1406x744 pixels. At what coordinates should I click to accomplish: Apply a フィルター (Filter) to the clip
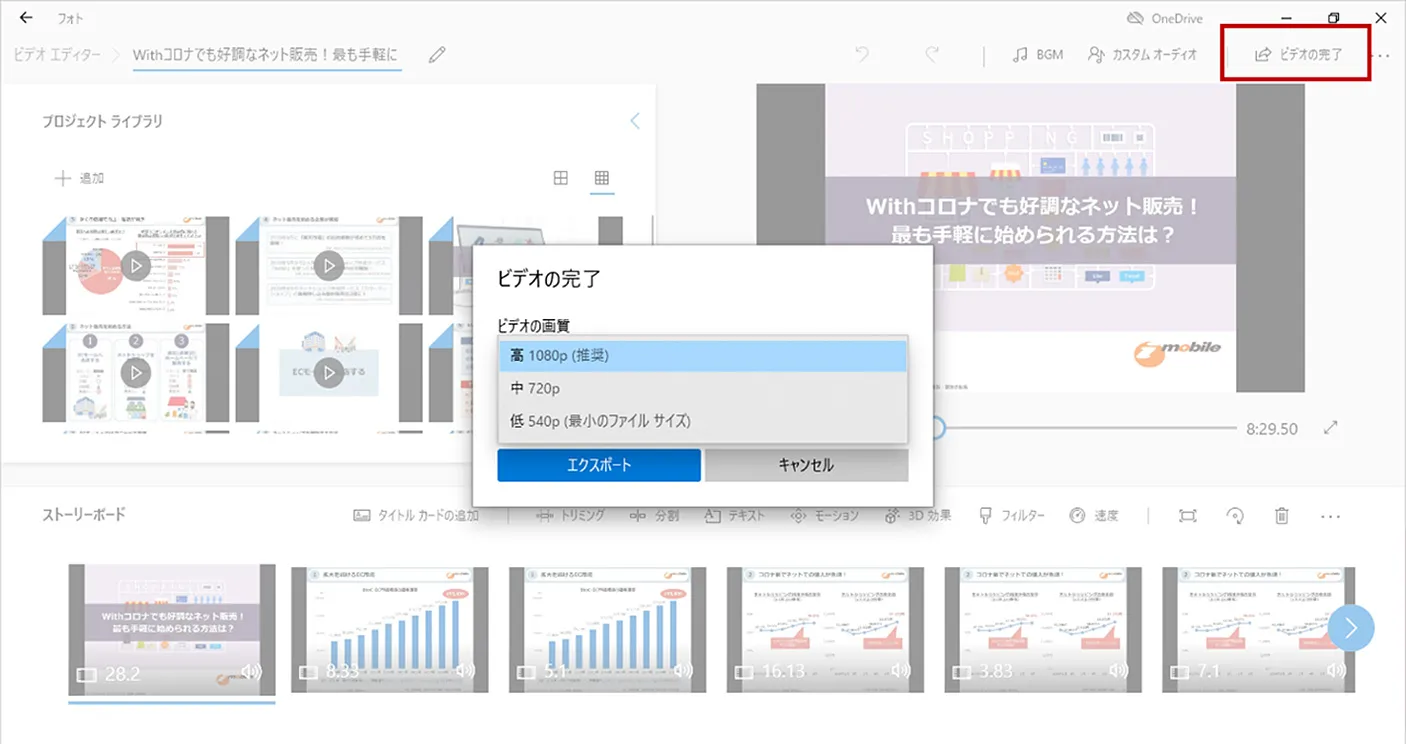point(1011,516)
